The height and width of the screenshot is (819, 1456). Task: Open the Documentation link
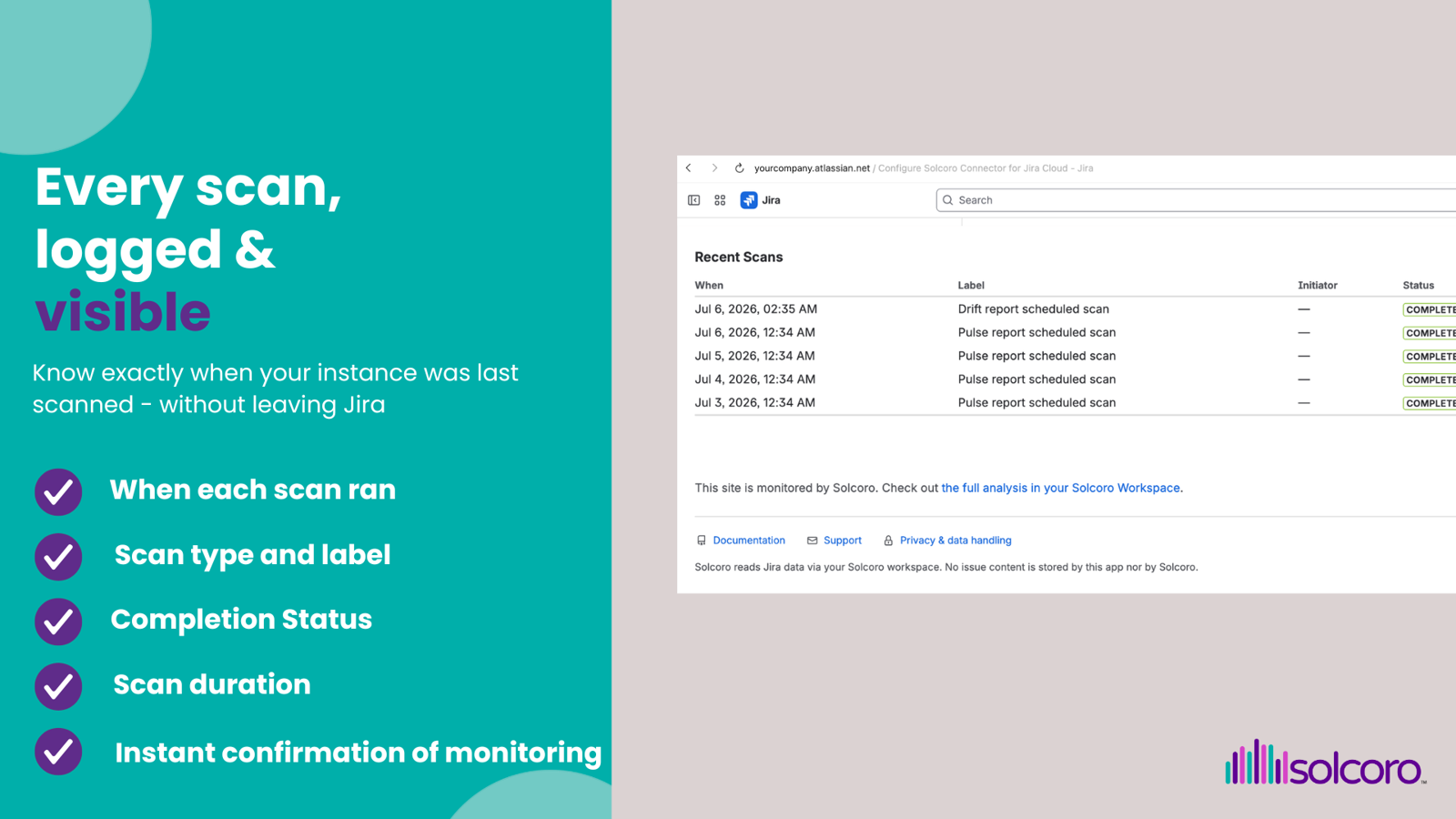point(749,541)
